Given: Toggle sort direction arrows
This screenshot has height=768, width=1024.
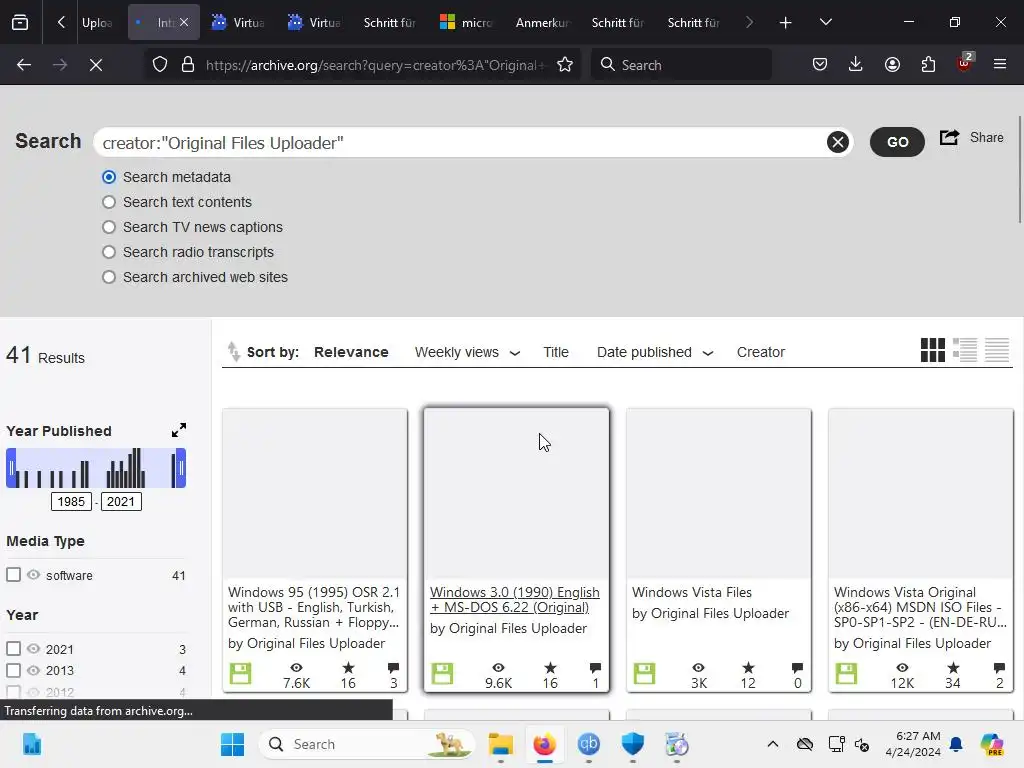Looking at the screenshot, I should (x=233, y=352).
